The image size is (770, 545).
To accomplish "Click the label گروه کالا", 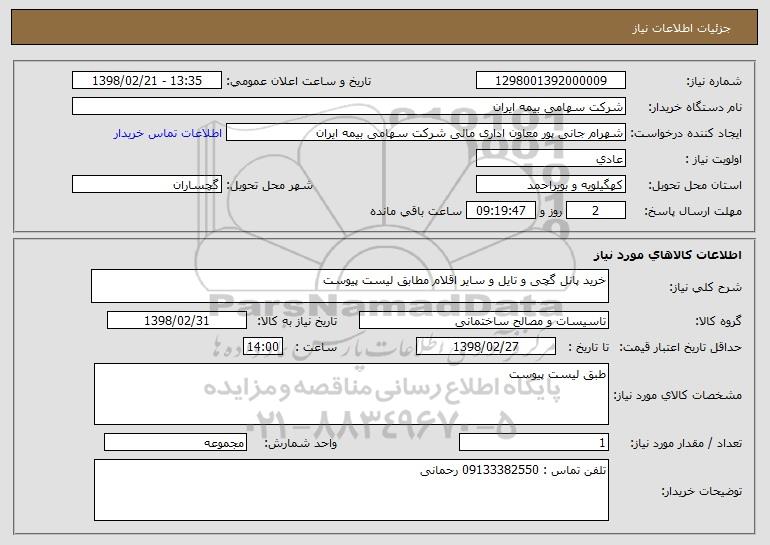I will (718, 321).
